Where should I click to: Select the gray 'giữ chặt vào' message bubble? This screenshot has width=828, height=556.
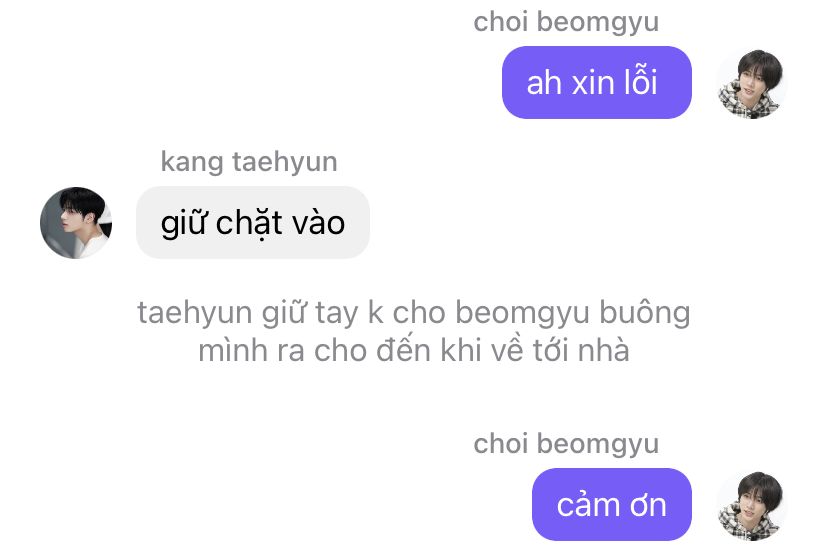point(253,222)
